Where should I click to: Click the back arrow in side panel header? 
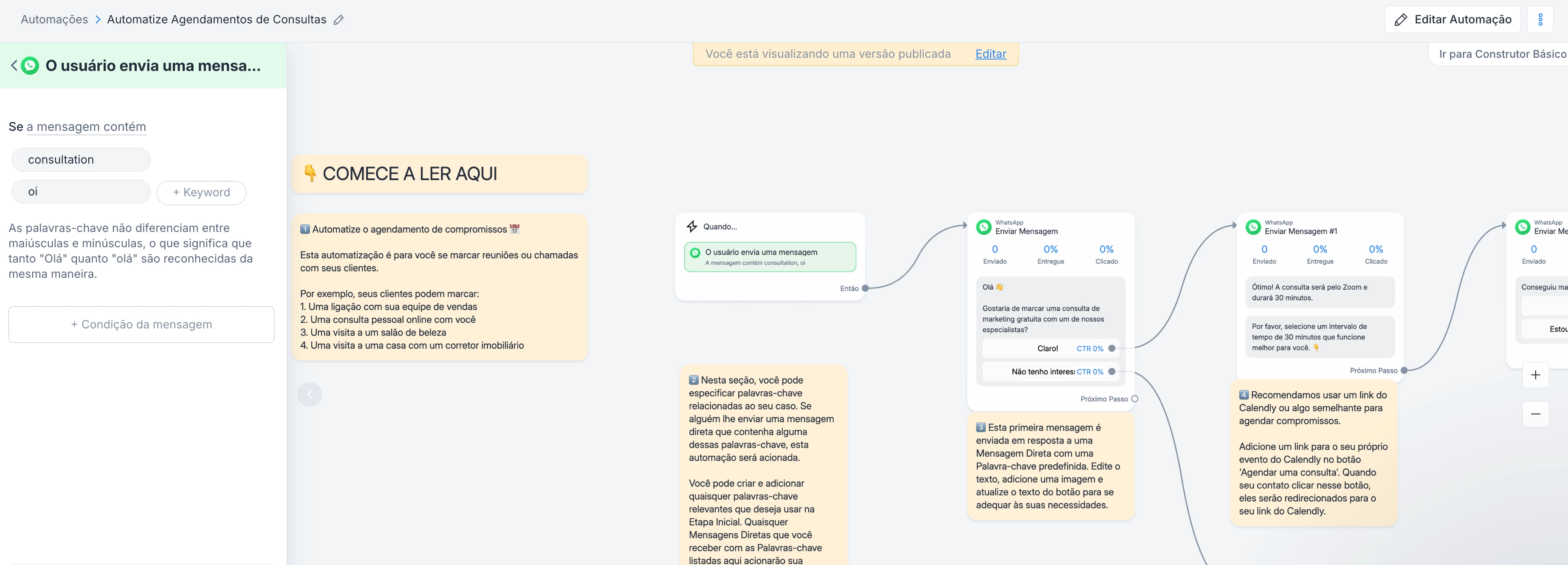(14, 65)
